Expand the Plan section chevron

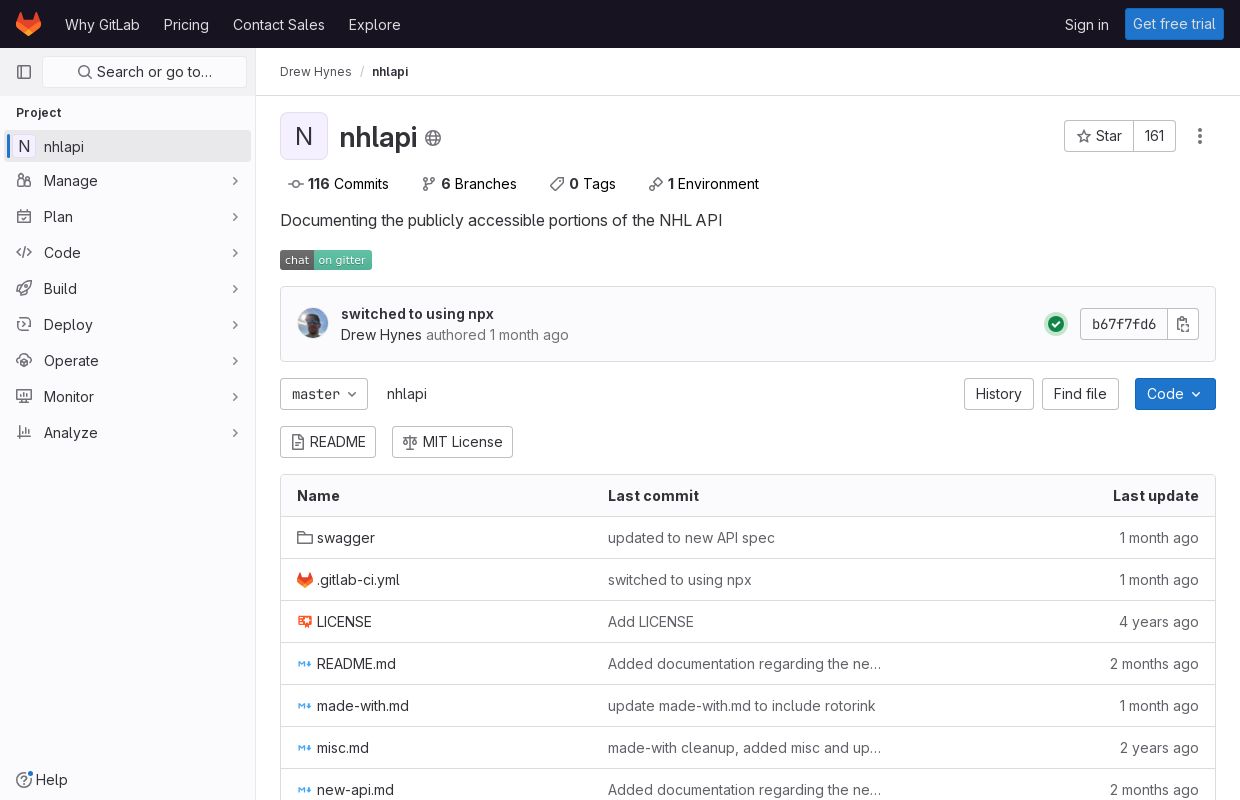235,217
